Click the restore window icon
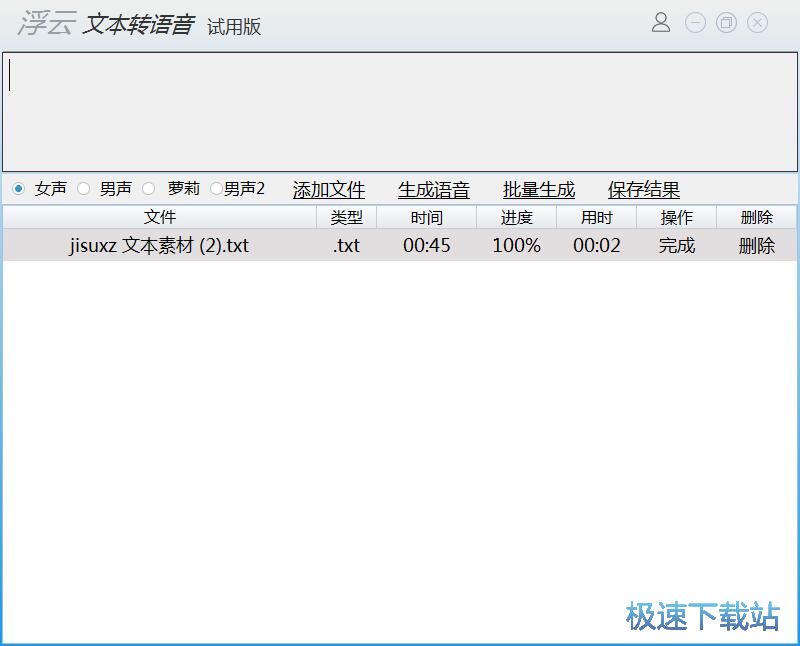800x646 pixels. [726, 22]
